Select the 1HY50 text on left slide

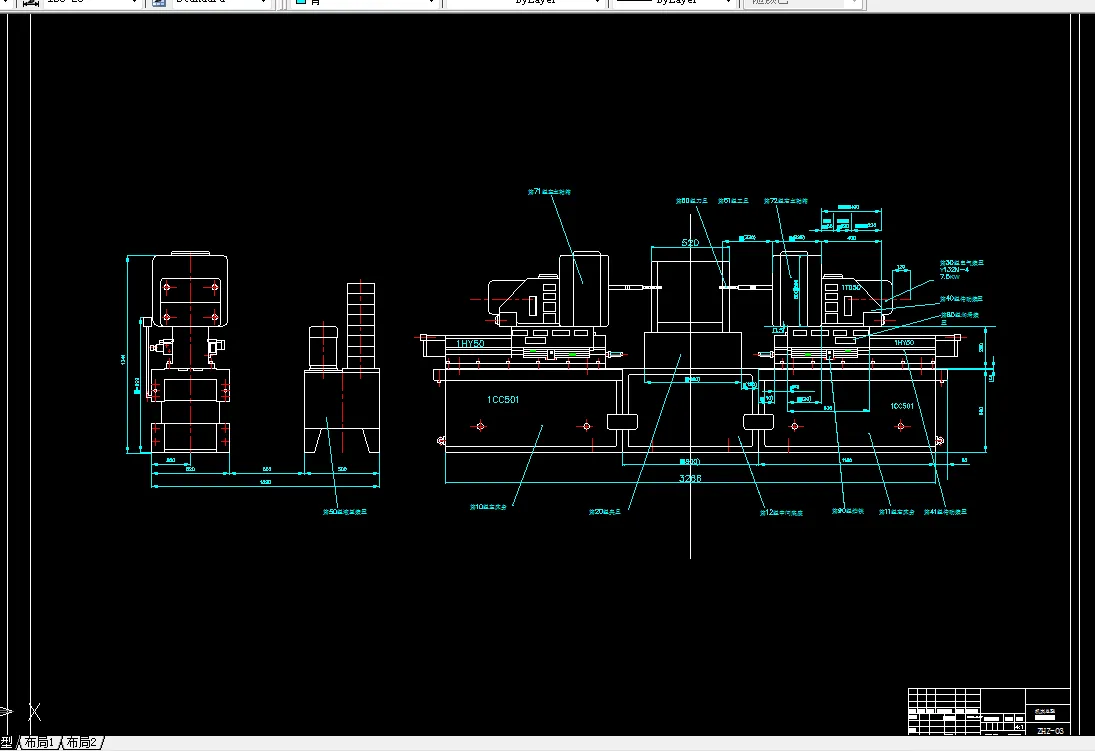click(x=470, y=344)
